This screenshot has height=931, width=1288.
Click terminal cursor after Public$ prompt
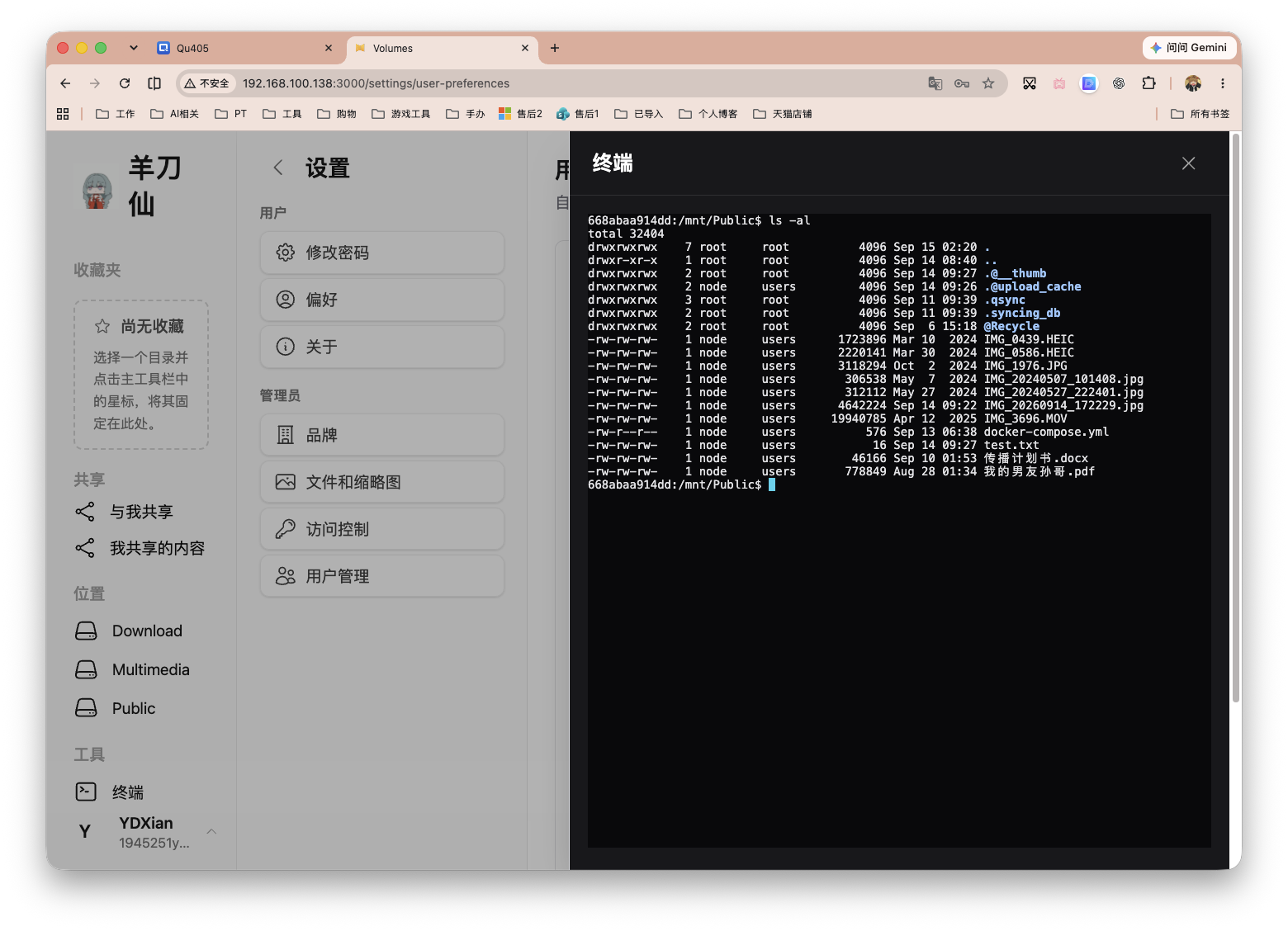click(x=772, y=484)
